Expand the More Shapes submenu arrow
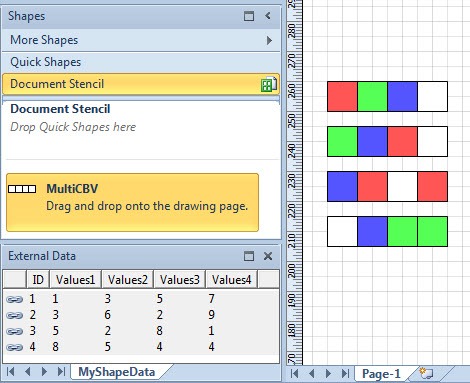The width and height of the screenshot is (470, 383). 269,41
